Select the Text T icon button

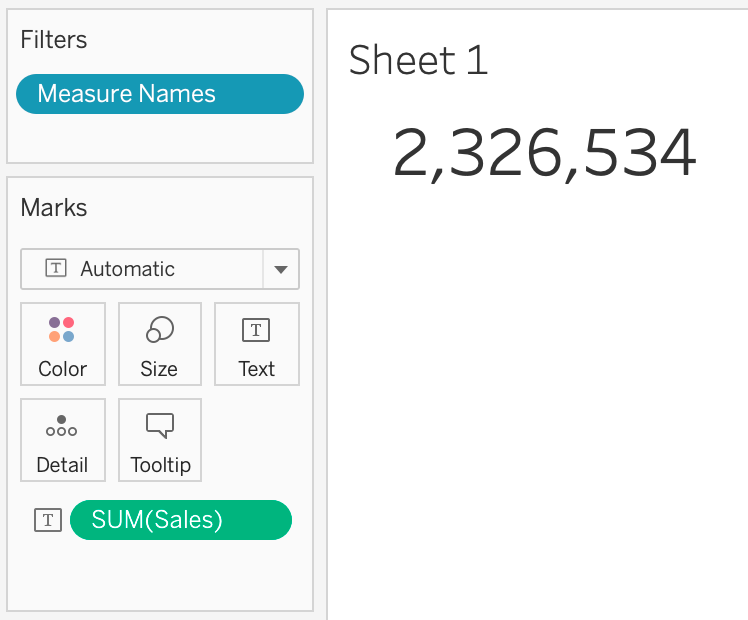[256, 330]
